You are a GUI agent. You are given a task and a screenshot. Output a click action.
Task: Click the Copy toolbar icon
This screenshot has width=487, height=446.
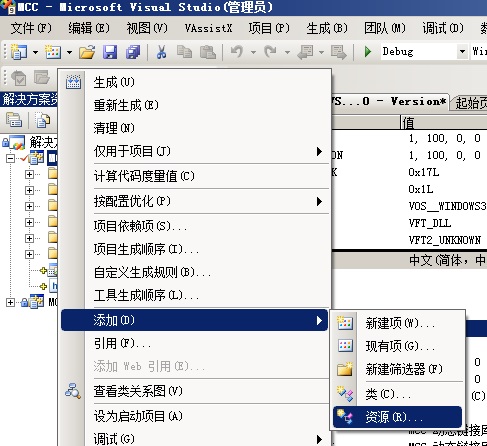click(184, 52)
